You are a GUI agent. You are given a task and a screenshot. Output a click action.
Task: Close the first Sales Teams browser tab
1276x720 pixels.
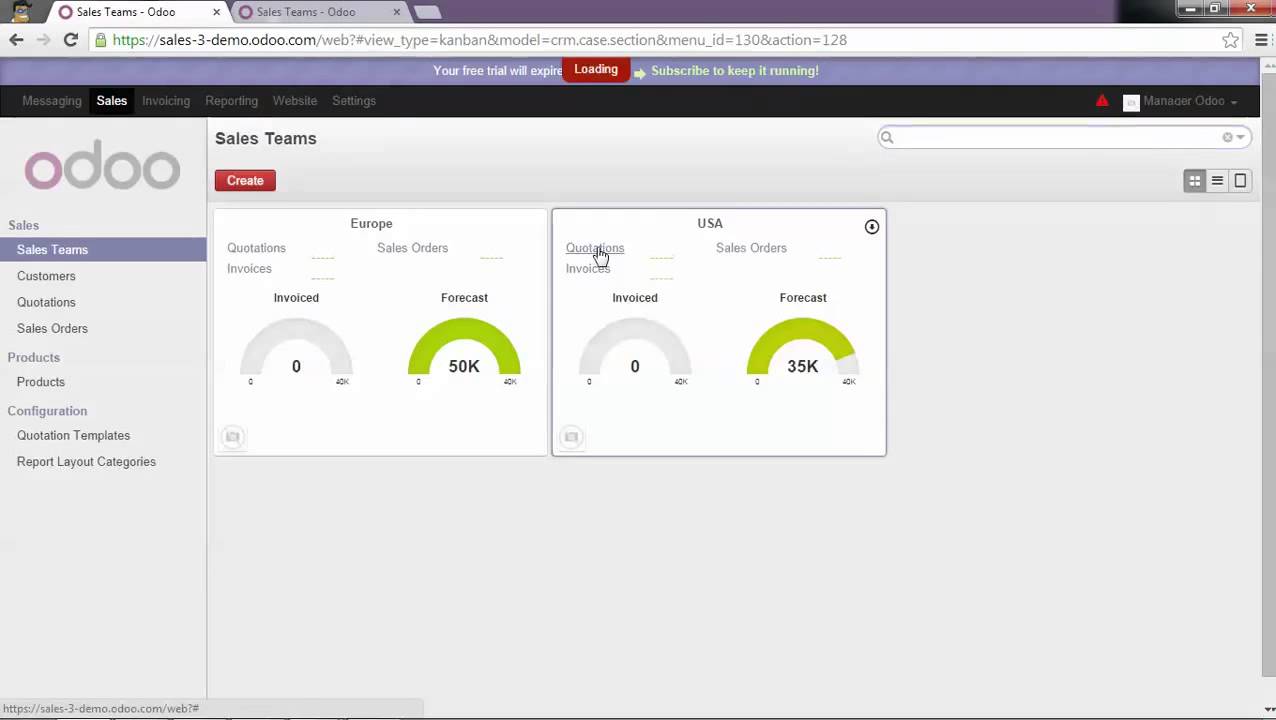[x=218, y=12]
